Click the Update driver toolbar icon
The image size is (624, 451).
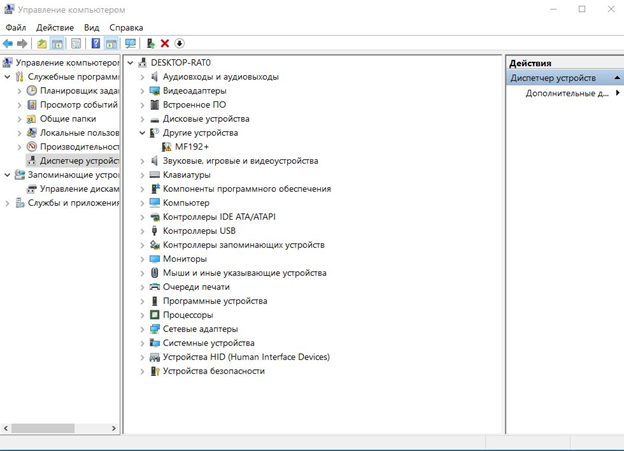click(x=150, y=43)
